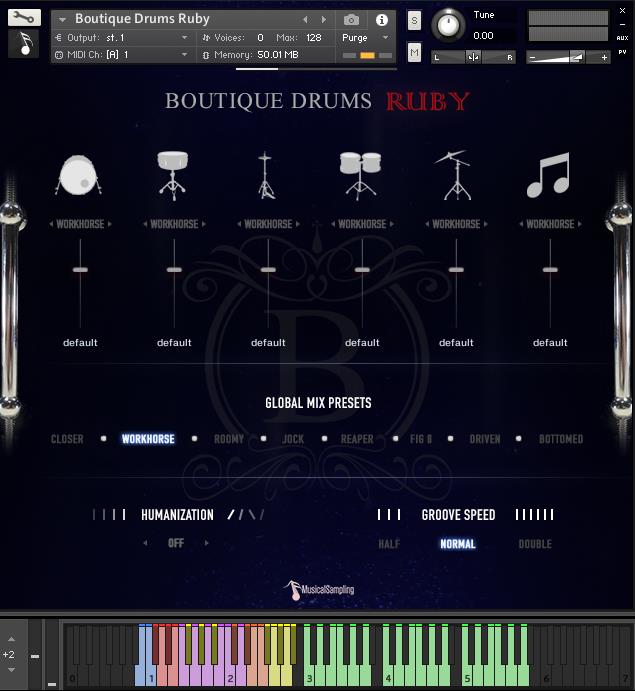Go to previous instrument with the left arrow

tap(305, 20)
